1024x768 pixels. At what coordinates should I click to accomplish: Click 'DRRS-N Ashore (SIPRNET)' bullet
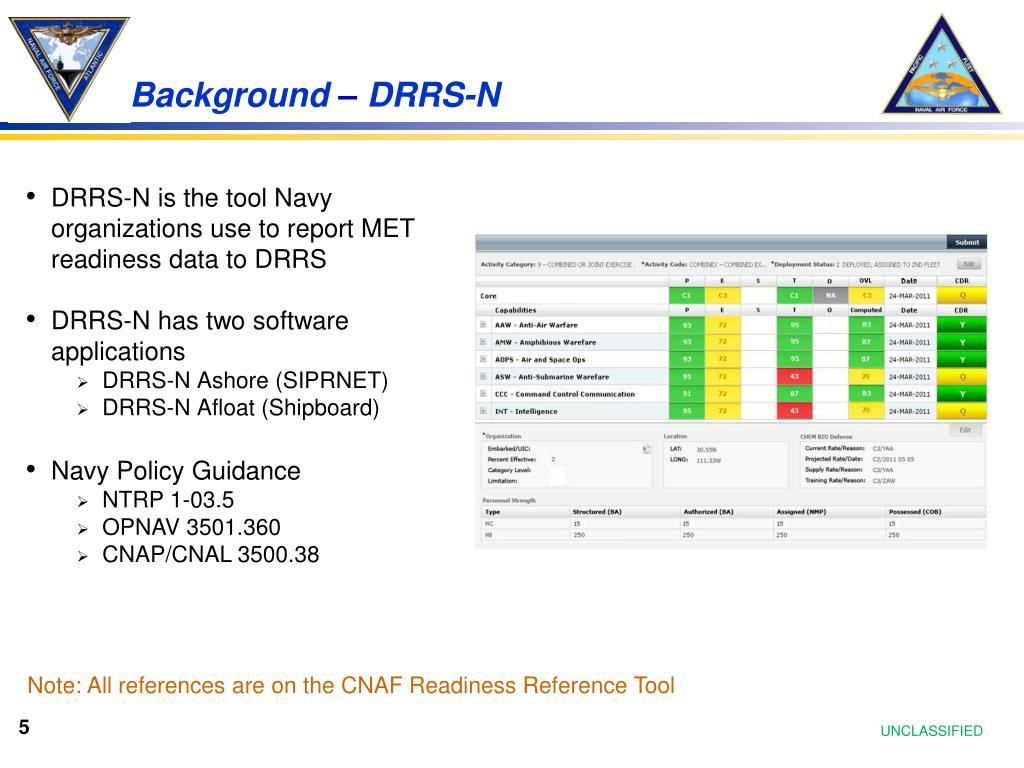(245, 380)
